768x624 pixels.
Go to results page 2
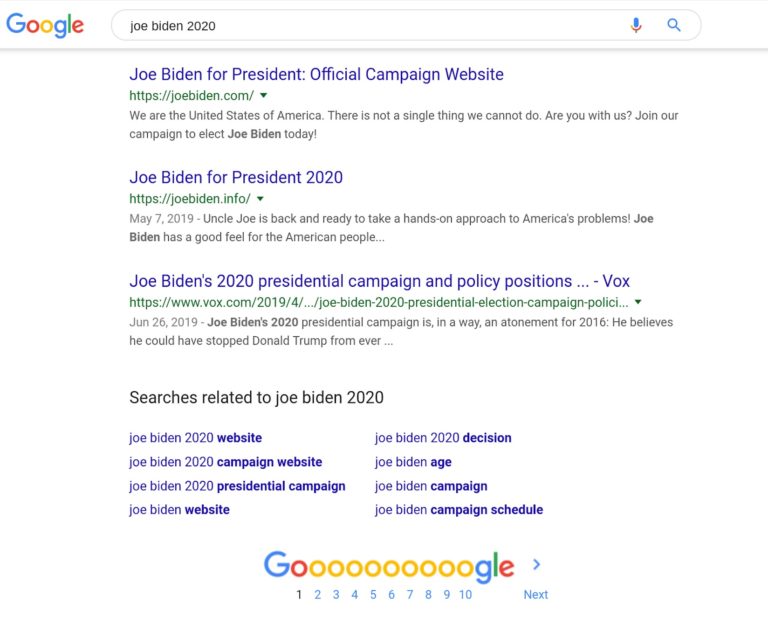tap(318, 595)
